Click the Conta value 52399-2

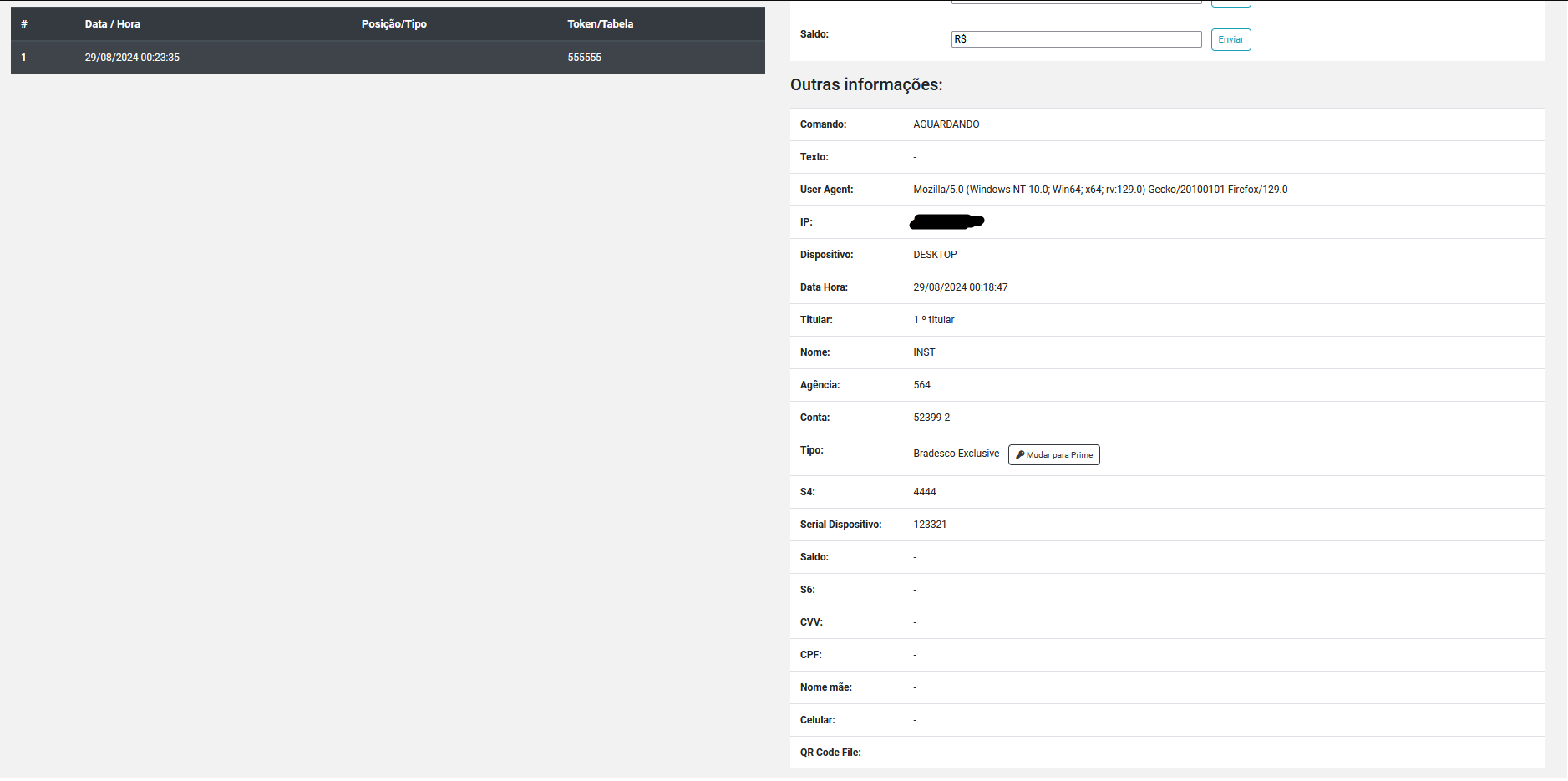(x=931, y=418)
